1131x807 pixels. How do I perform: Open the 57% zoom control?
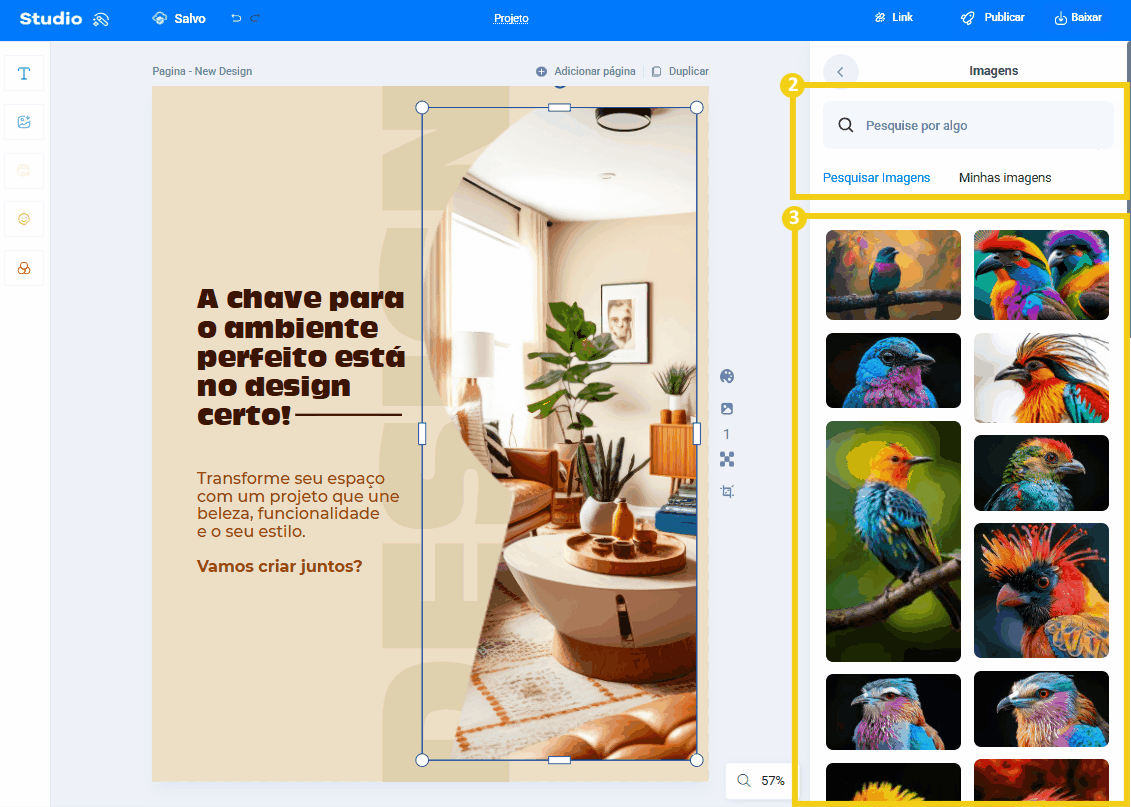click(762, 780)
